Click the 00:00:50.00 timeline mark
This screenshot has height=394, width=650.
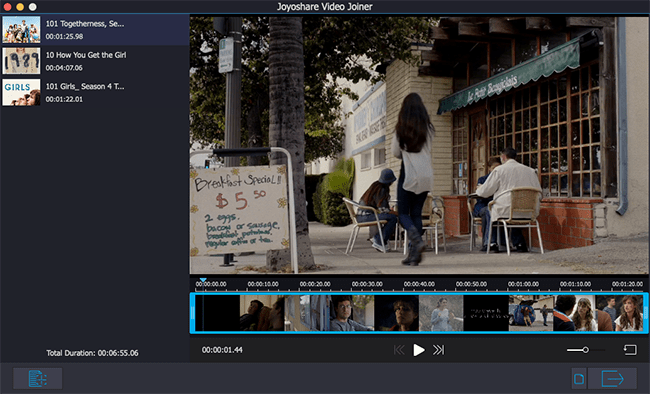471,284
